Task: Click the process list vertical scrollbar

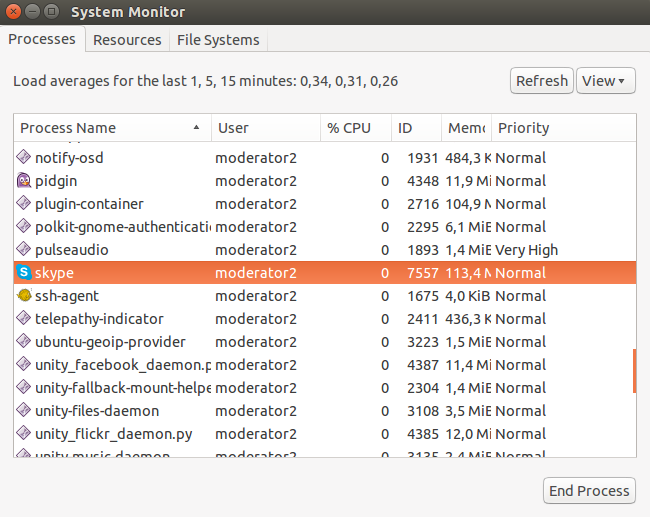Action: tap(634, 371)
